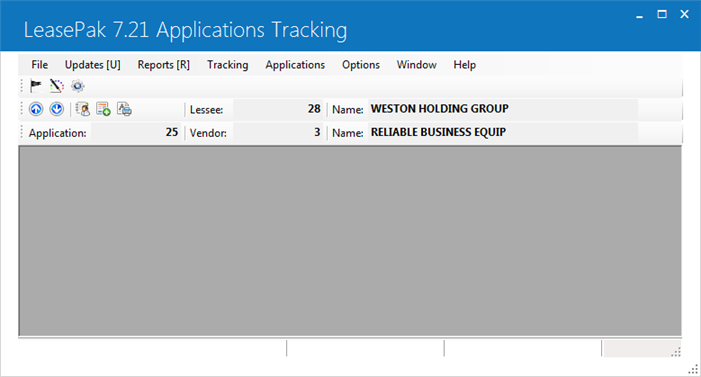Open the Options menu
Screen dimensions: 701x377
tap(361, 65)
